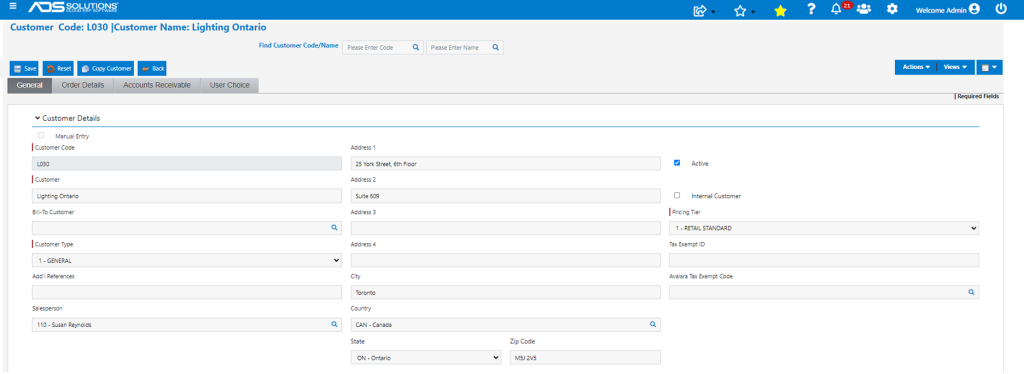Click the admin user profile icon

pyautogui.click(x=975, y=9)
